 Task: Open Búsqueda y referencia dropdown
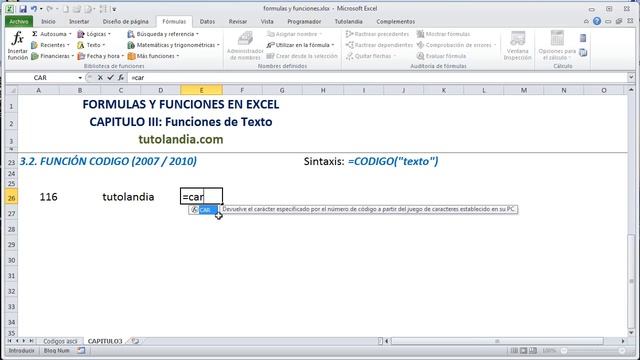tap(163, 34)
